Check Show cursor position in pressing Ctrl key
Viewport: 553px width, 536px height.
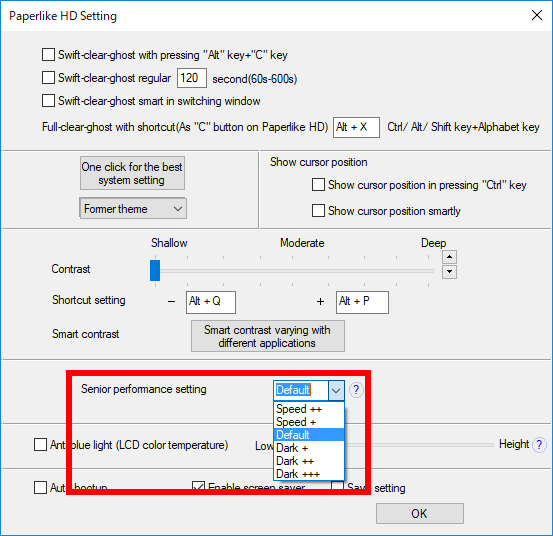318,184
